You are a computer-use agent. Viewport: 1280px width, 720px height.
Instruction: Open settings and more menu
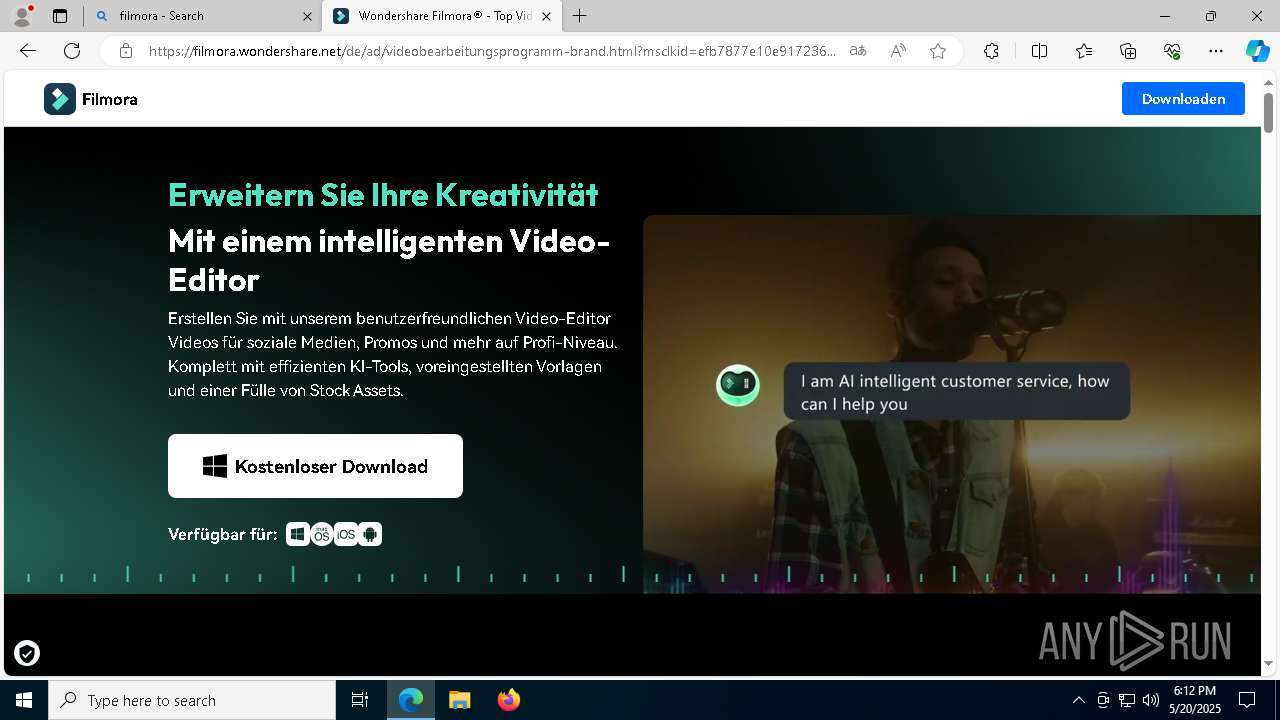pyautogui.click(x=1216, y=51)
